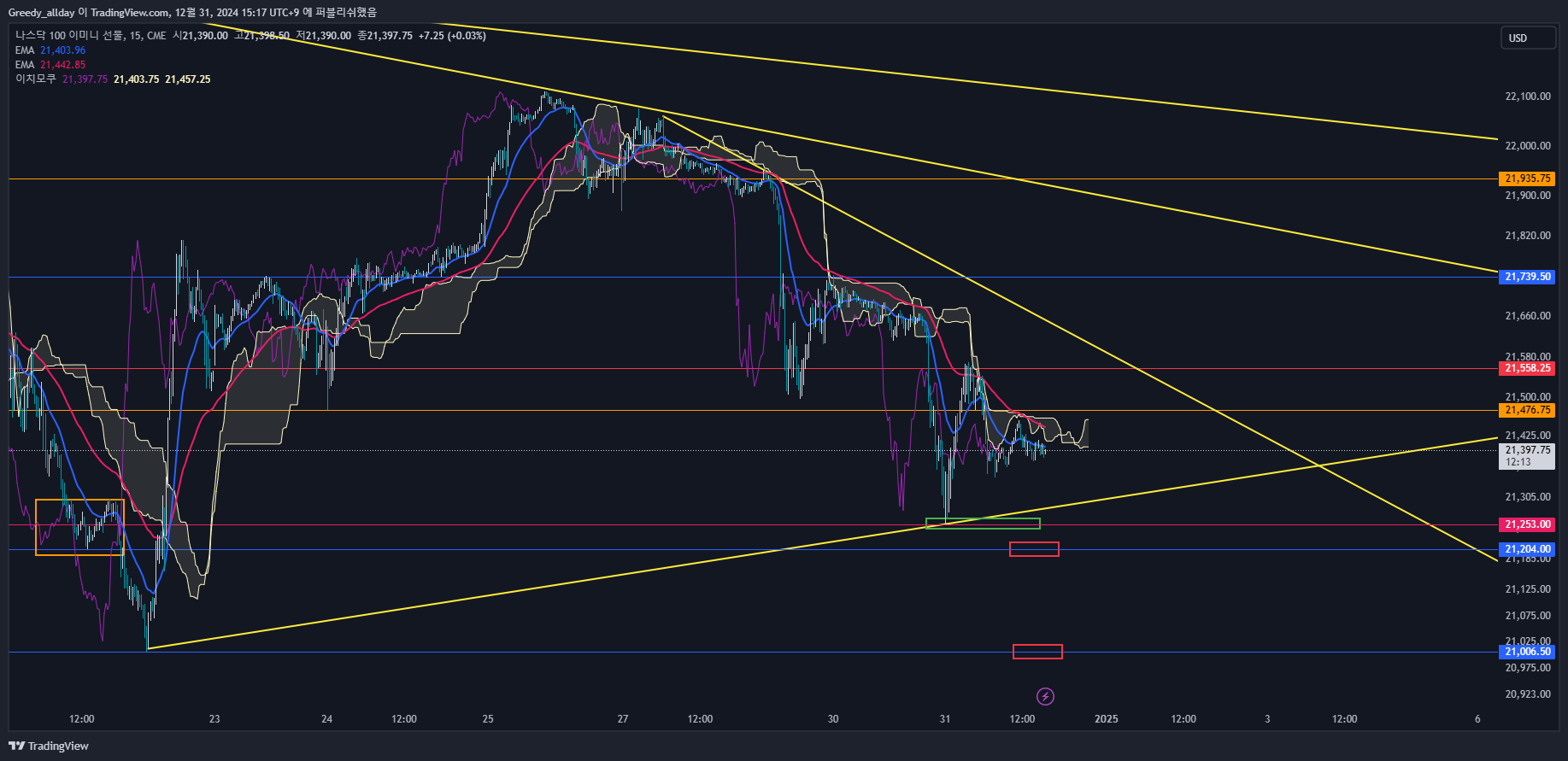This screenshot has width=1568, height=761.
Task: Select the blue 21,204.00 price label
Action: (1527, 549)
